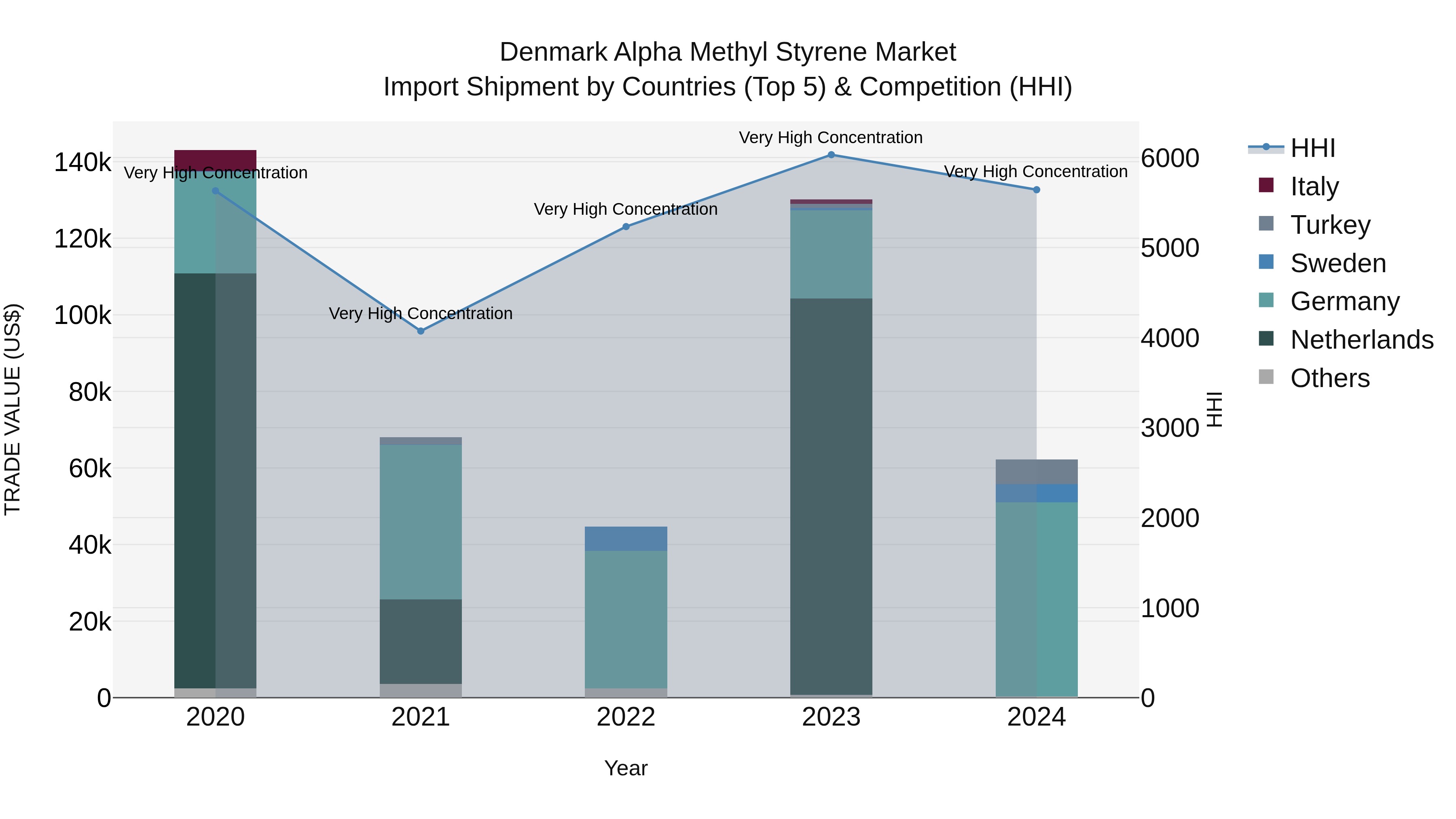Click the Sweden segment atop the 2022 bar
Screen dimensions: 1456x819
pos(626,539)
